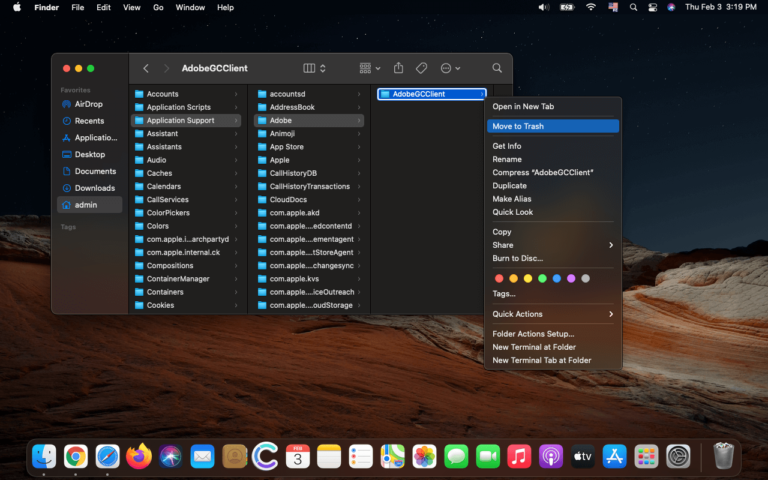Select the Cookies folder
Viewport: 768px width, 480px height.
coord(186,305)
